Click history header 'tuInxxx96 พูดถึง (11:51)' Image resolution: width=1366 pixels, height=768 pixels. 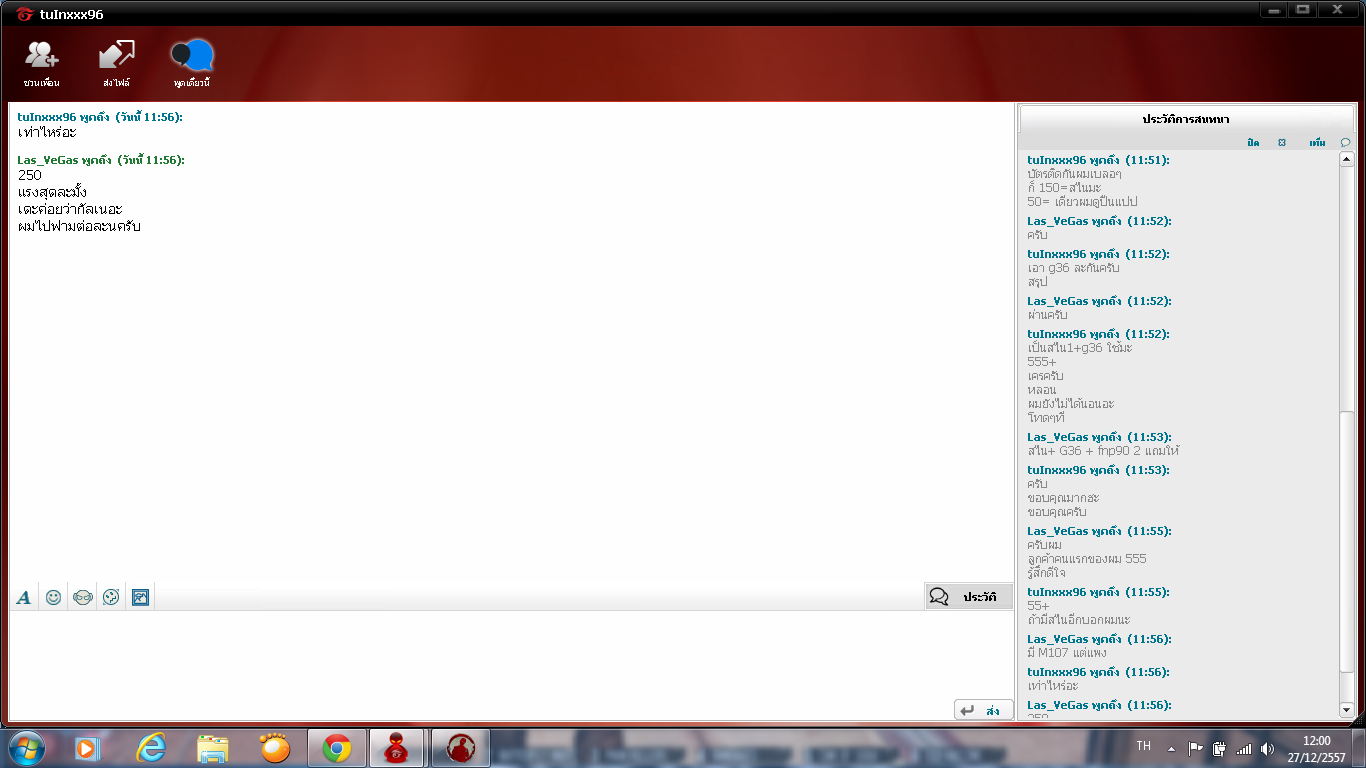click(1098, 160)
